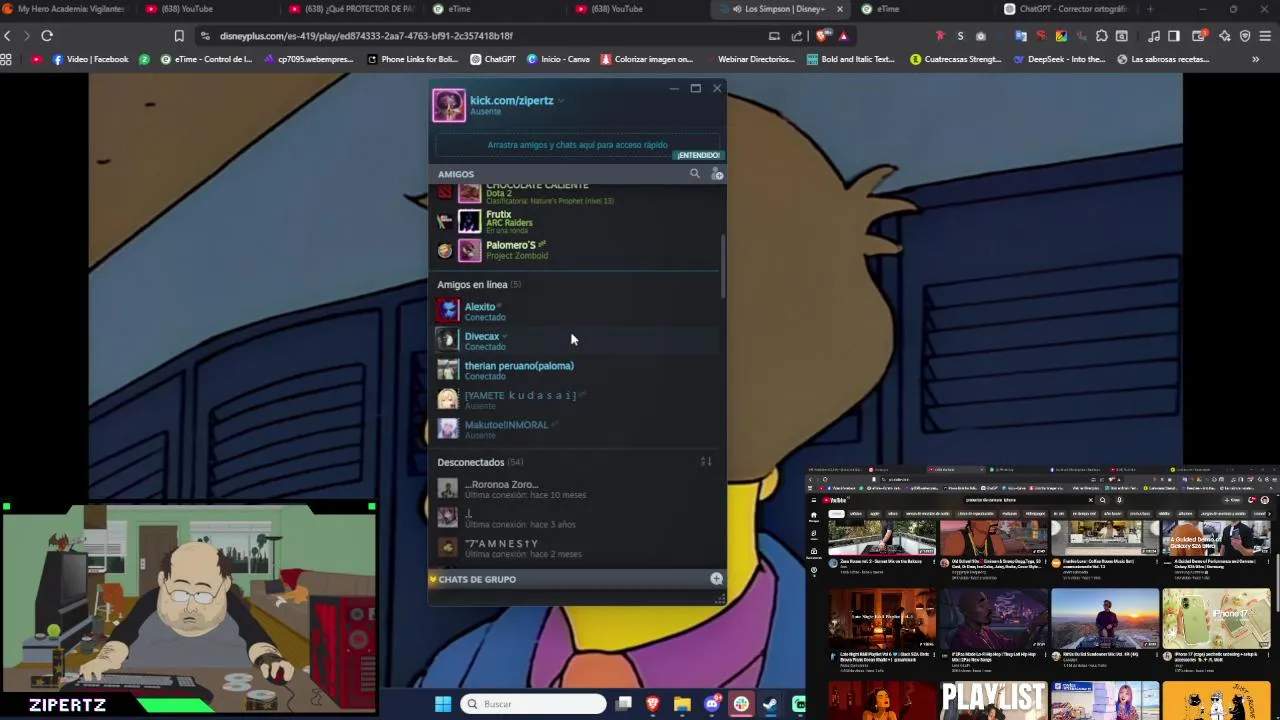The width and height of the screenshot is (1280, 720).
Task: Open the share icon in address bar
Action: point(797,36)
